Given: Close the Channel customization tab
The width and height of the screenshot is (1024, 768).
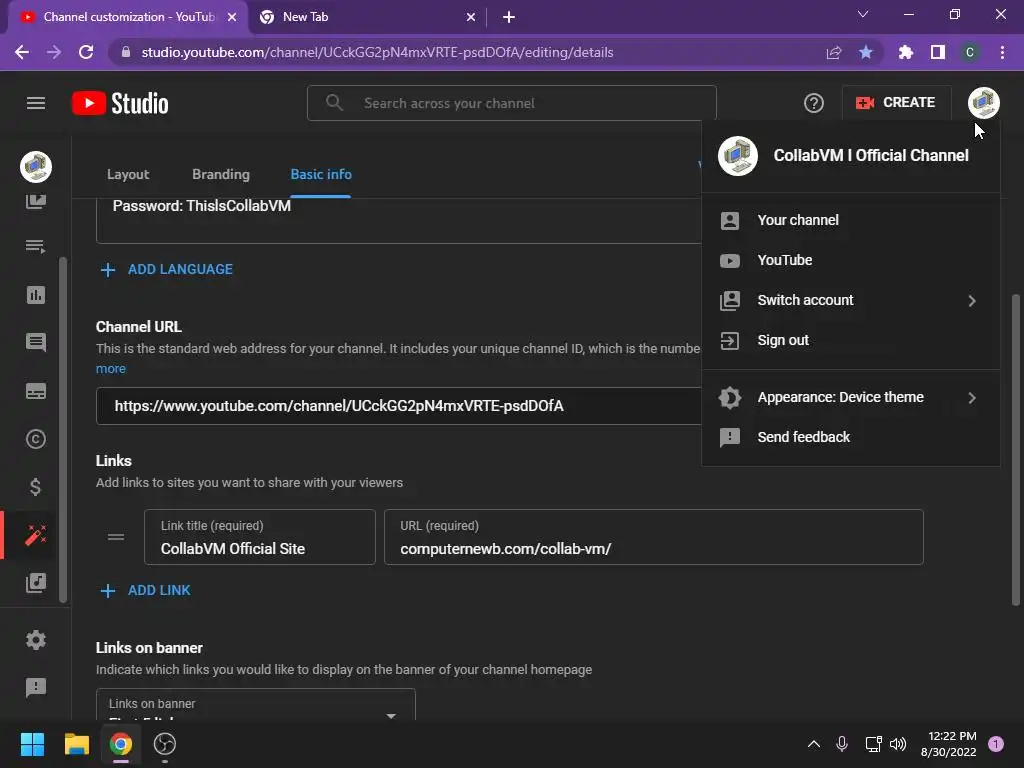Looking at the screenshot, I should tap(232, 17).
